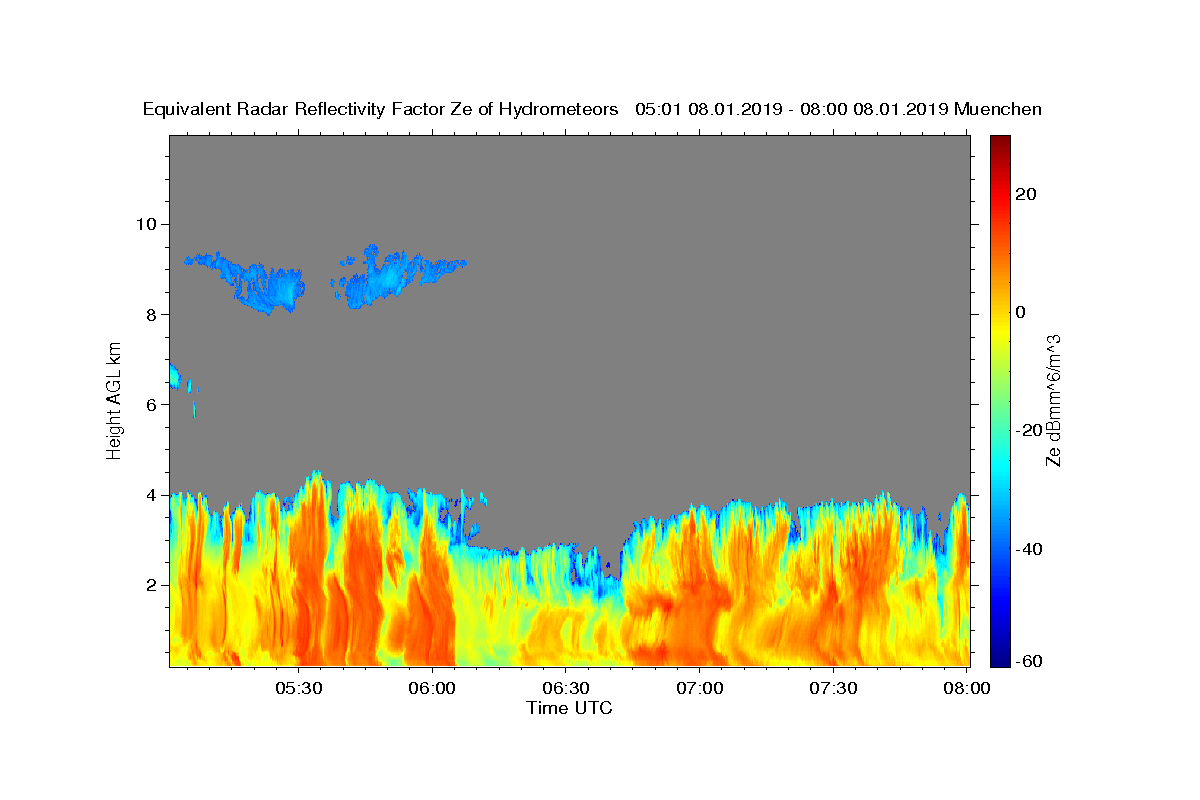Click the '06:00' time tick label
This screenshot has width=1200, height=800.
point(432,688)
